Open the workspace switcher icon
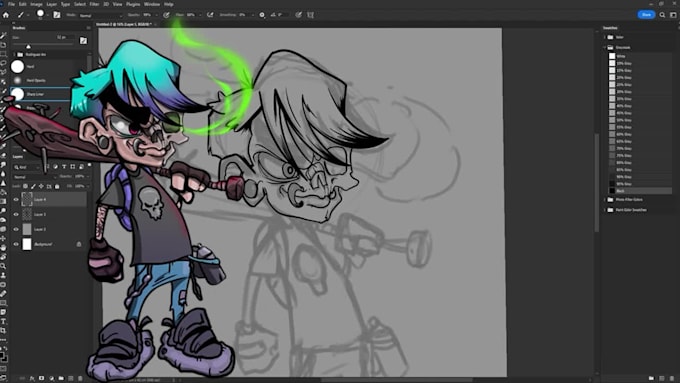 tap(673, 15)
